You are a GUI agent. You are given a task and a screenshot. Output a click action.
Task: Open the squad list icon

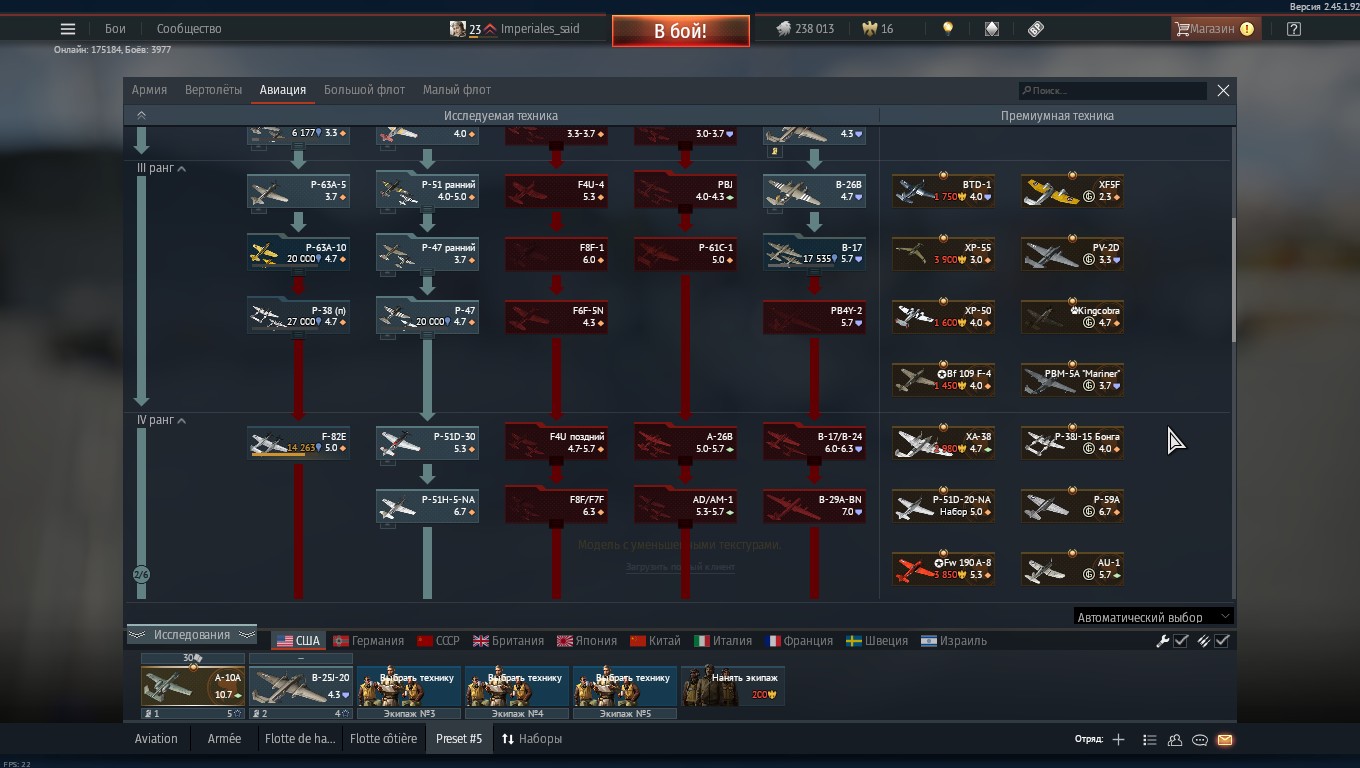[1150, 740]
